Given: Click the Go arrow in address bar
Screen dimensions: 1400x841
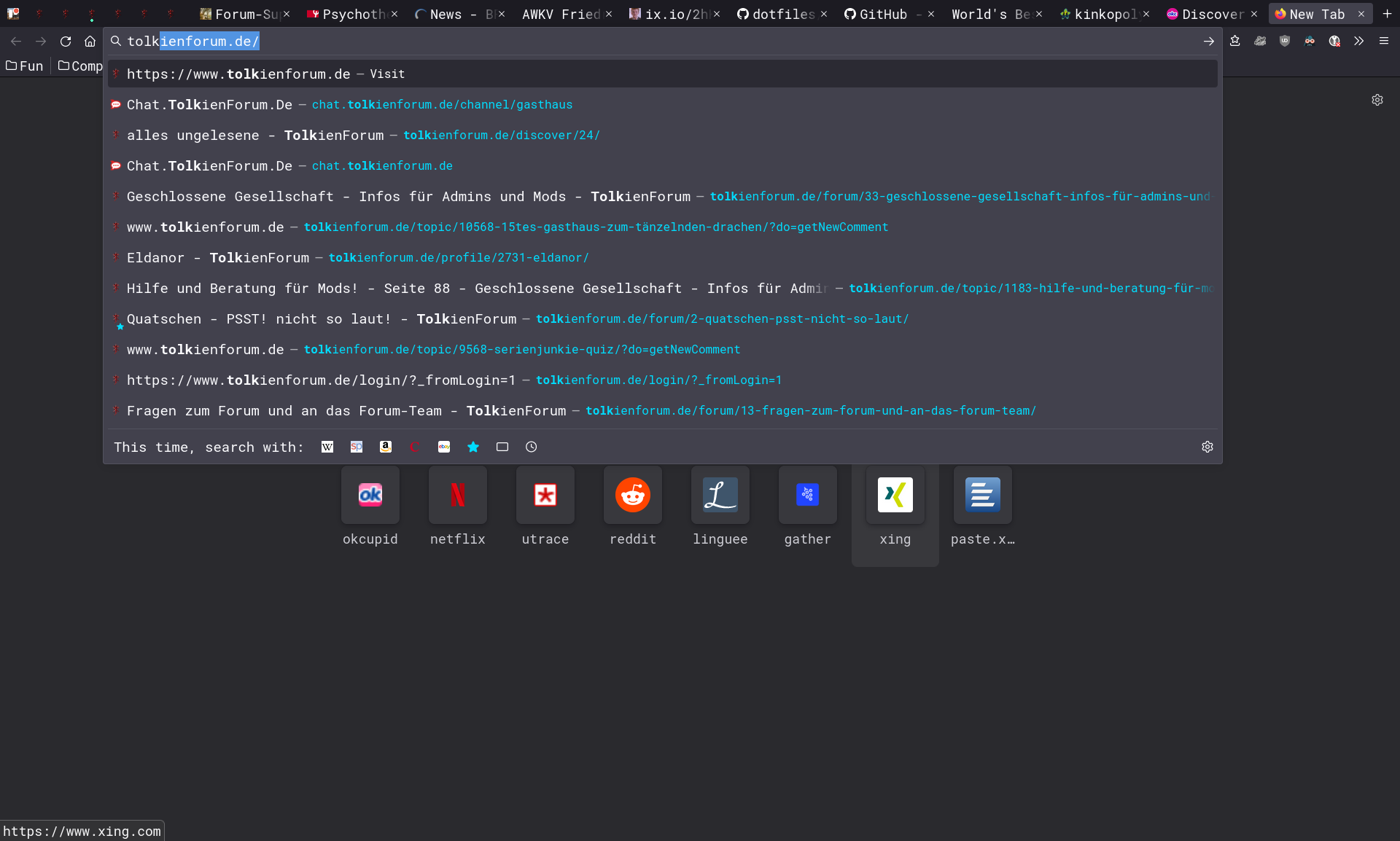Looking at the screenshot, I should pyautogui.click(x=1209, y=42).
